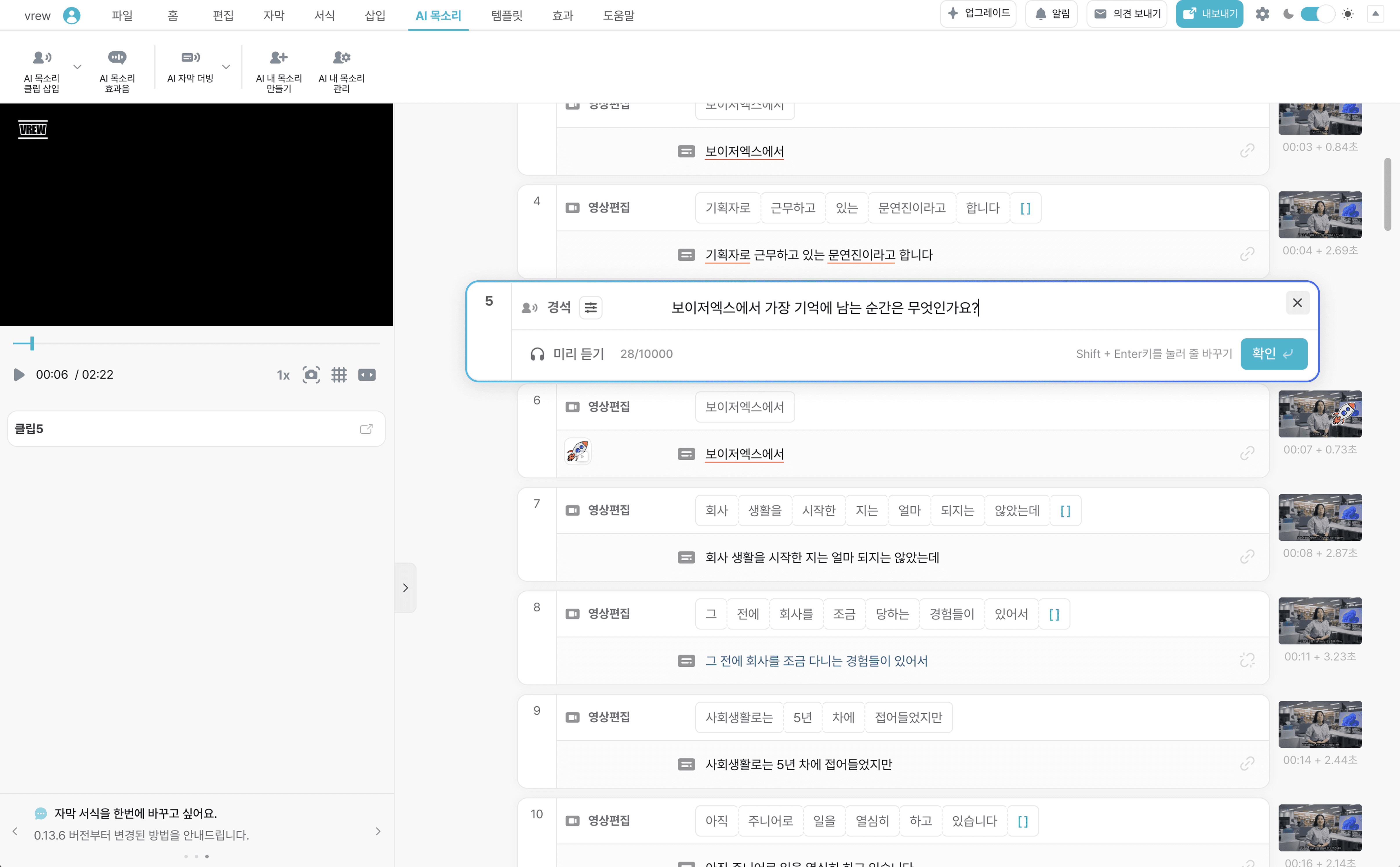
Task: Expand the AI 자막 더빙 dropdown arrow
Action: click(x=226, y=67)
